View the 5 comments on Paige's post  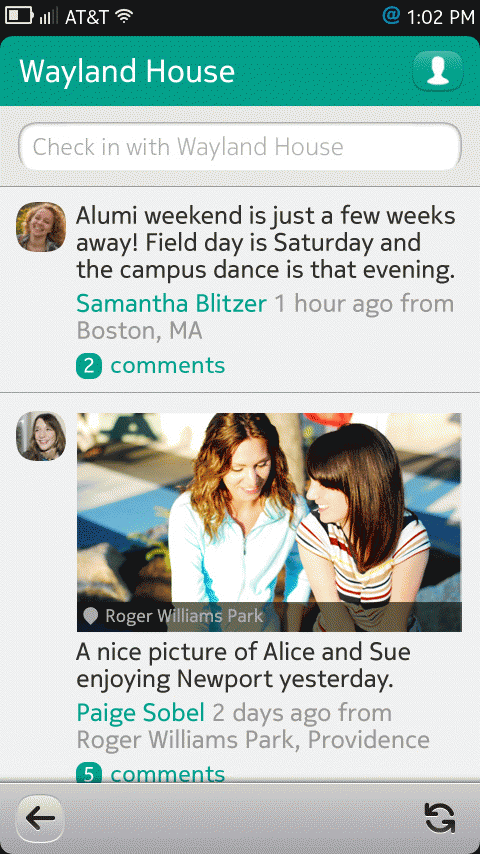(150, 773)
